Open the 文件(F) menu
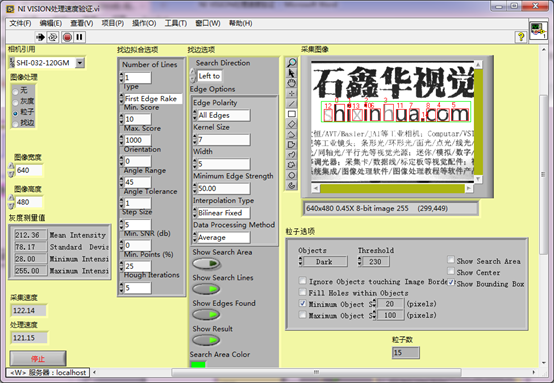 coord(20,23)
